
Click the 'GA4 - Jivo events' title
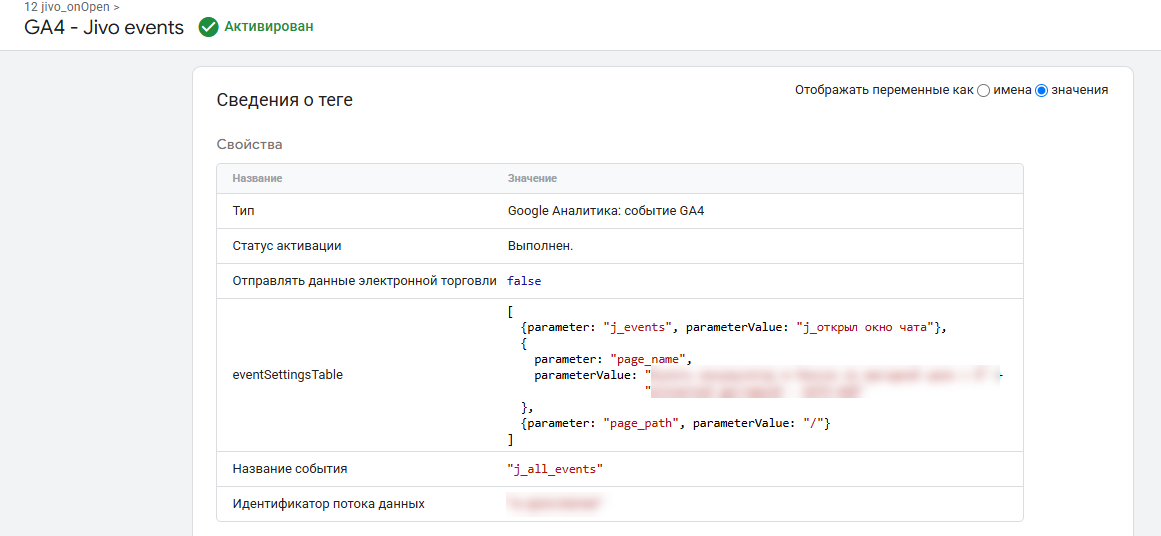pyautogui.click(x=104, y=28)
